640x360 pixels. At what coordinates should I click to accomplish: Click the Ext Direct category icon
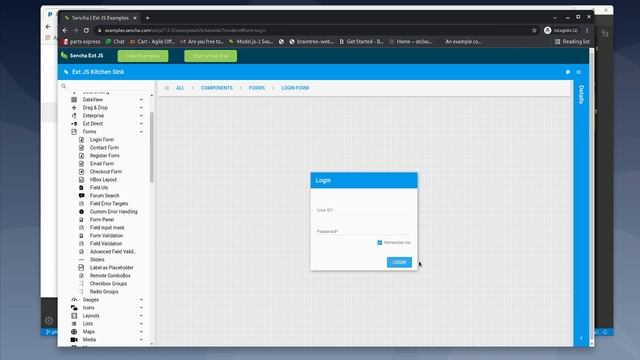pyautogui.click(x=74, y=124)
